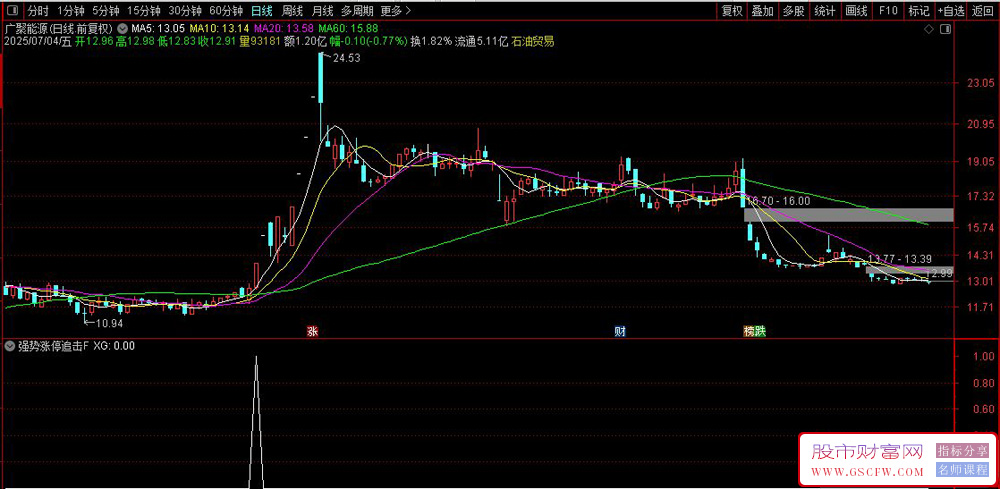1000x489 pixels.
Task: Click the 流通5.11亿 value
Action: (x=482, y=42)
